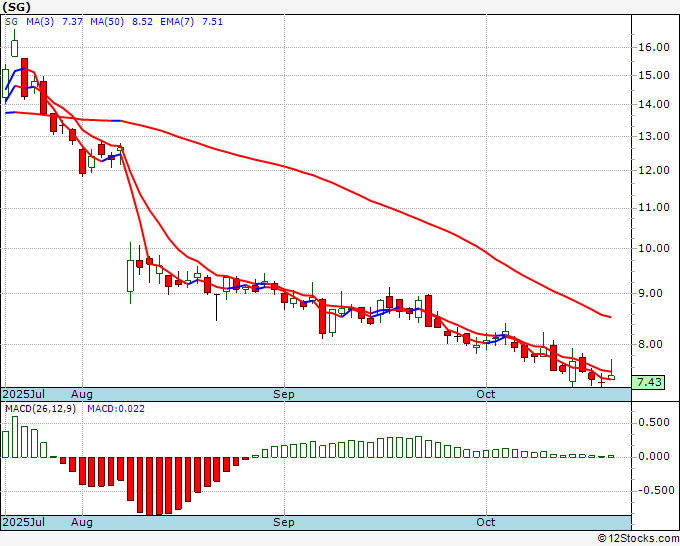Click the MA(3) value 7.37

[72, 22]
